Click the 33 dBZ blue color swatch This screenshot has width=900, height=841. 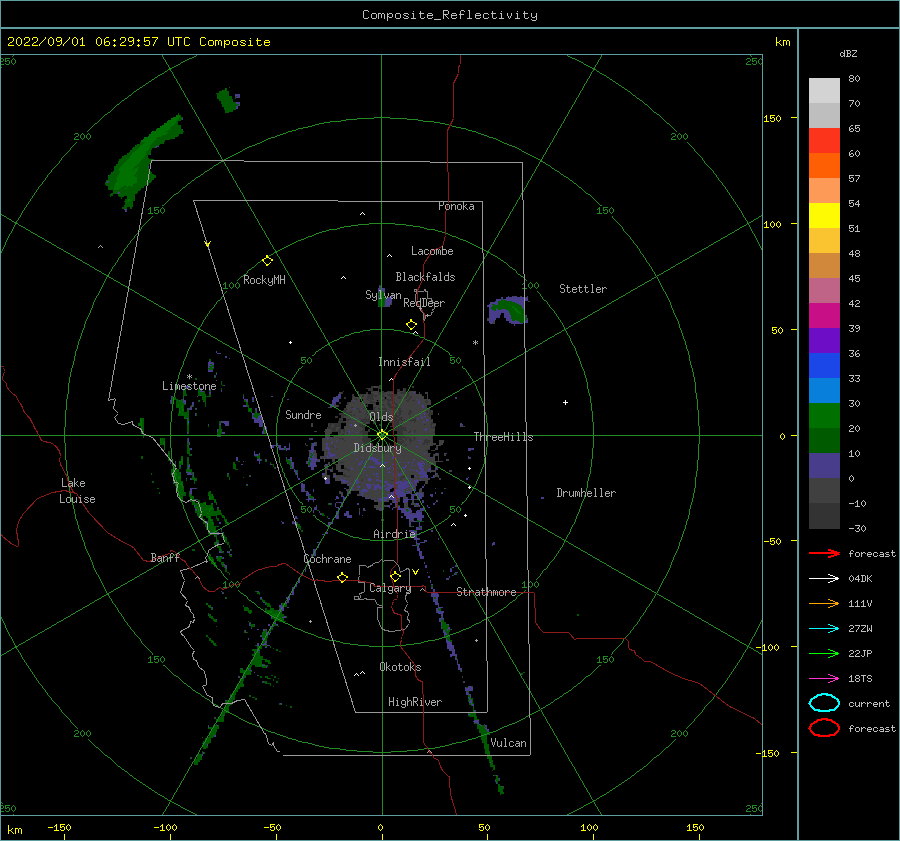[x=824, y=365]
